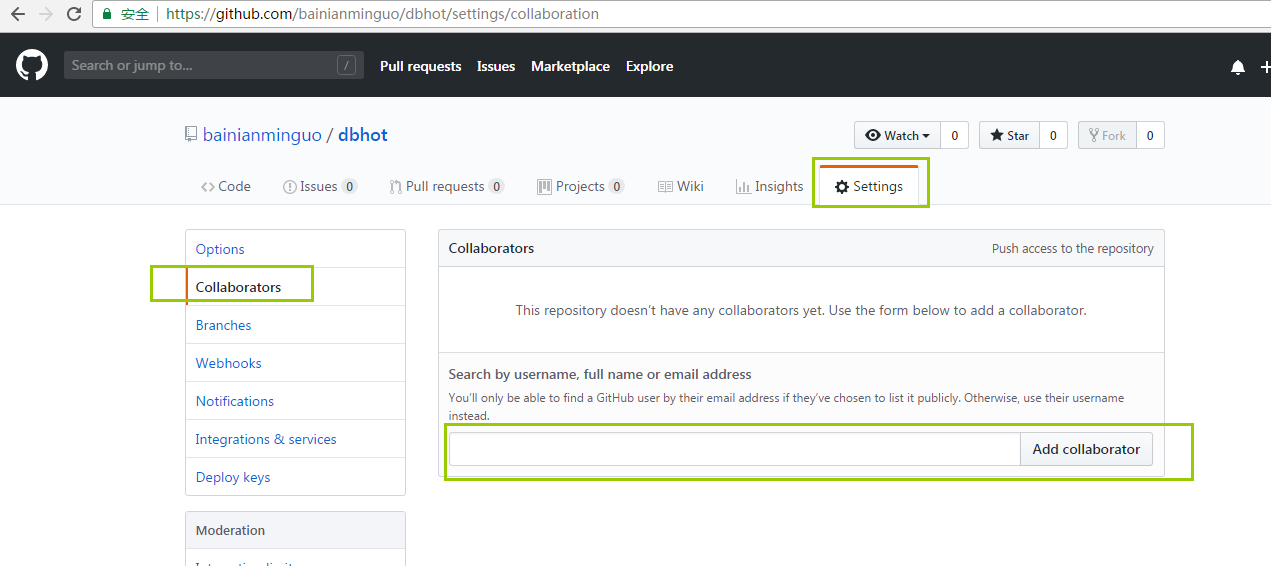Go to Deploy keys settings
1271x566 pixels.
[233, 477]
